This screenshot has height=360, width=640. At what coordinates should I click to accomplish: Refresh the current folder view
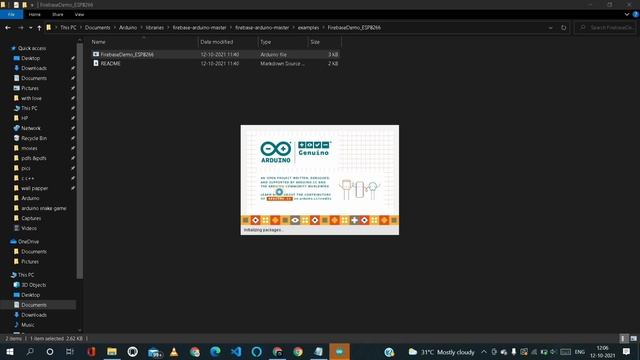564,28
